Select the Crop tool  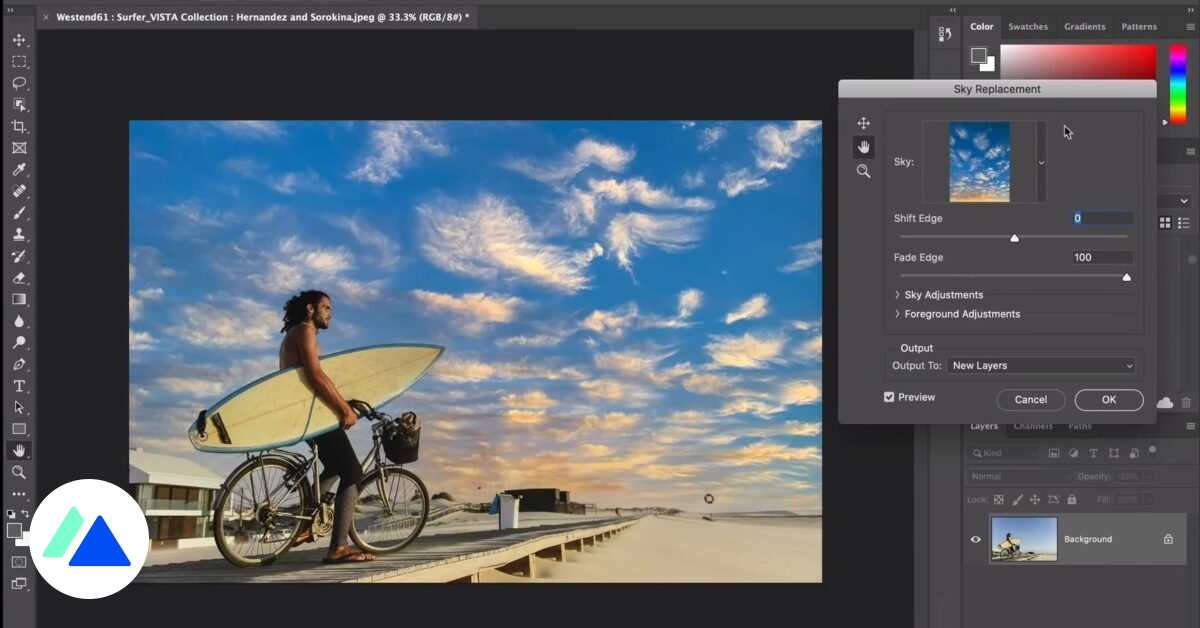[x=19, y=126]
